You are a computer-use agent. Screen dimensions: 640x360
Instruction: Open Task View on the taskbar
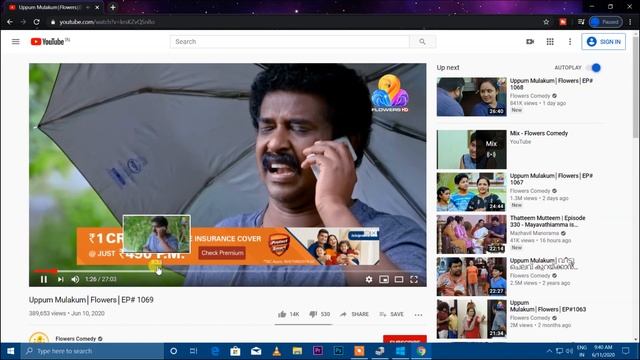[x=193, y=351]
